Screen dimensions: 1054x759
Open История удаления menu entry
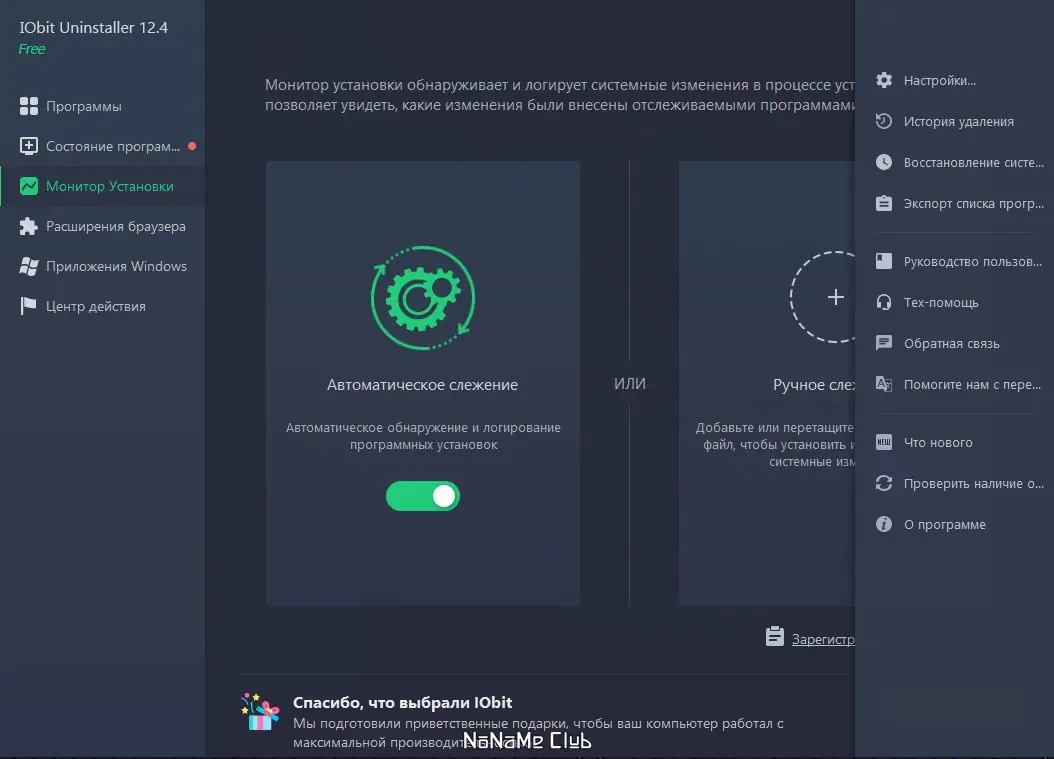[955, 121]
